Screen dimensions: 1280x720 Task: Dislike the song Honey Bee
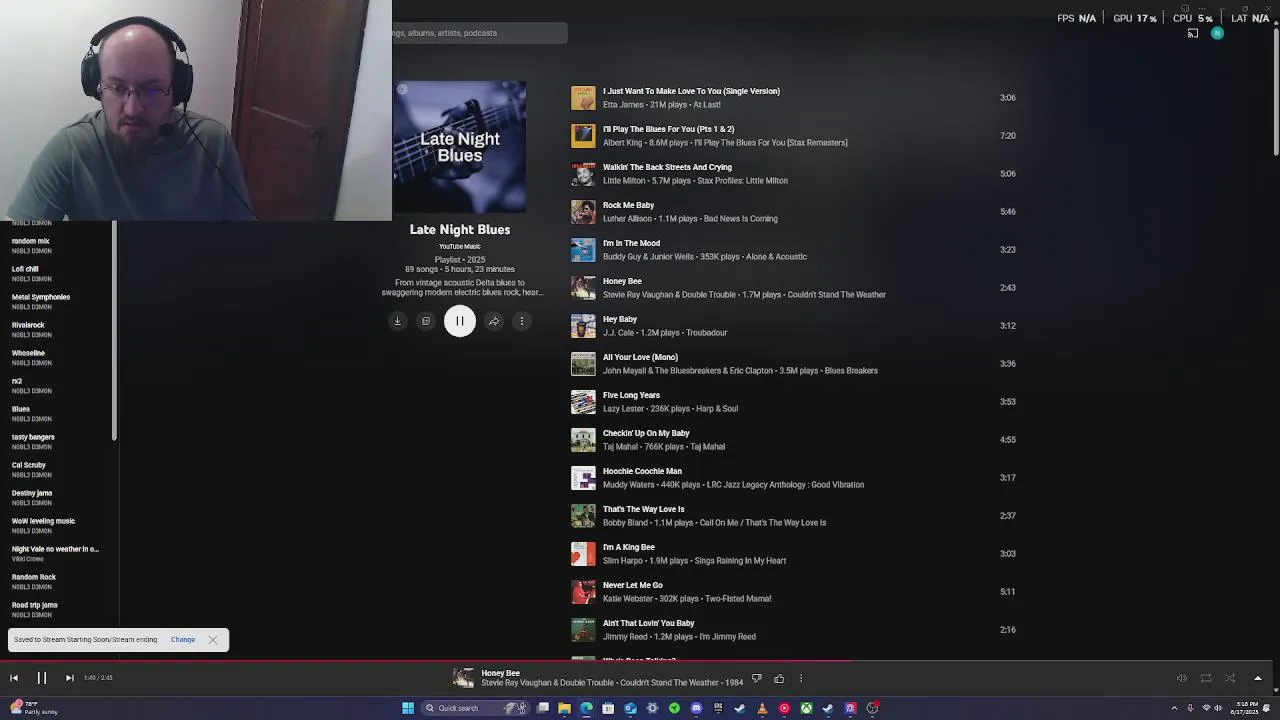[x=757, y=679]
